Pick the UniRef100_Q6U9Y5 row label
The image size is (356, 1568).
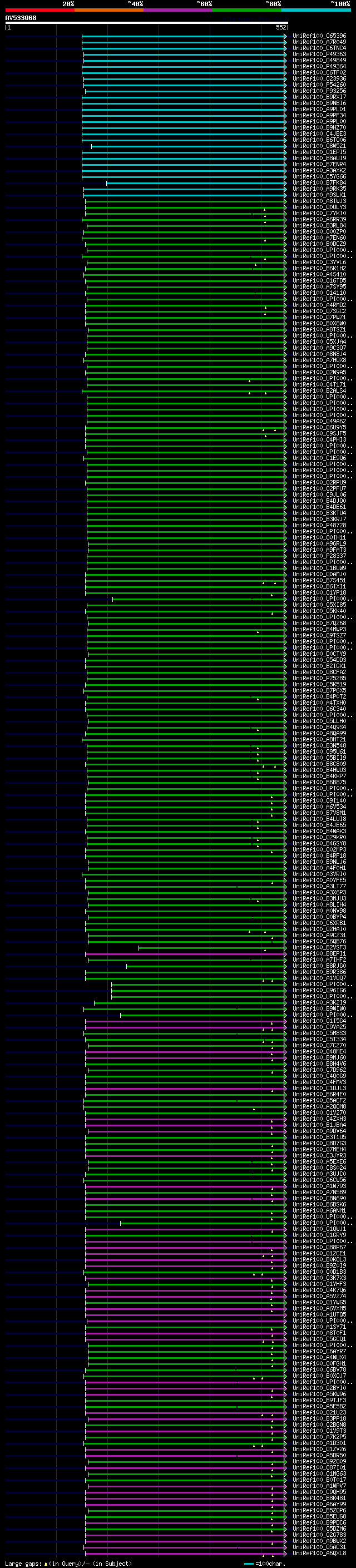click(319, 427)
